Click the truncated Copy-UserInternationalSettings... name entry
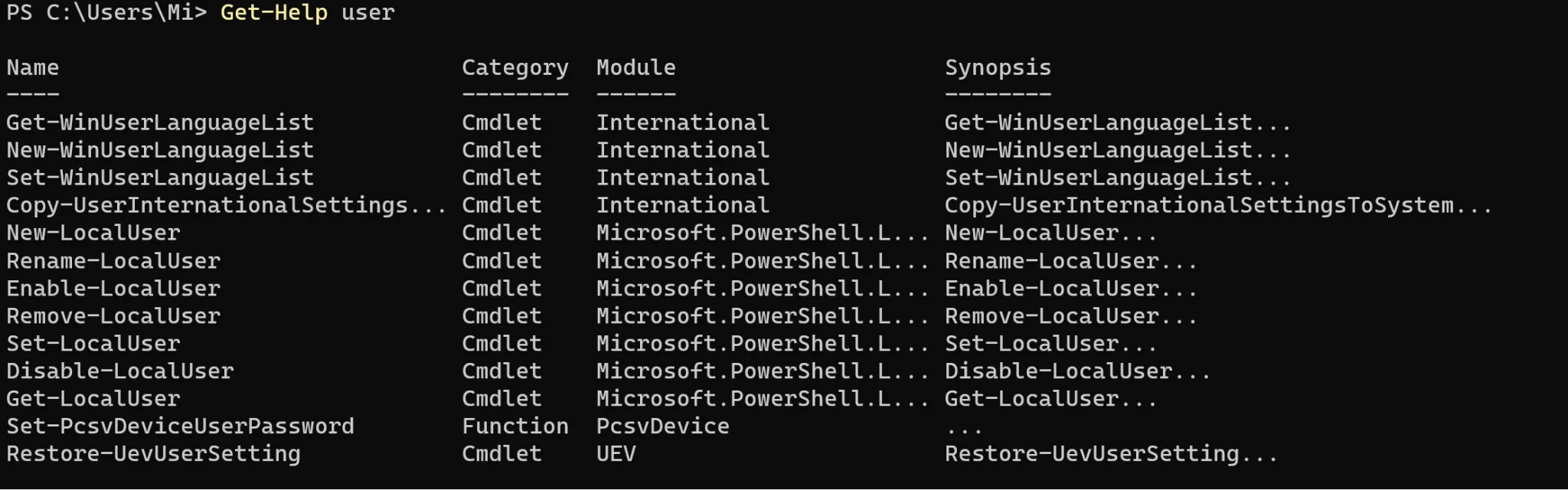This screenshot has height=490, width=1568. 226,206
